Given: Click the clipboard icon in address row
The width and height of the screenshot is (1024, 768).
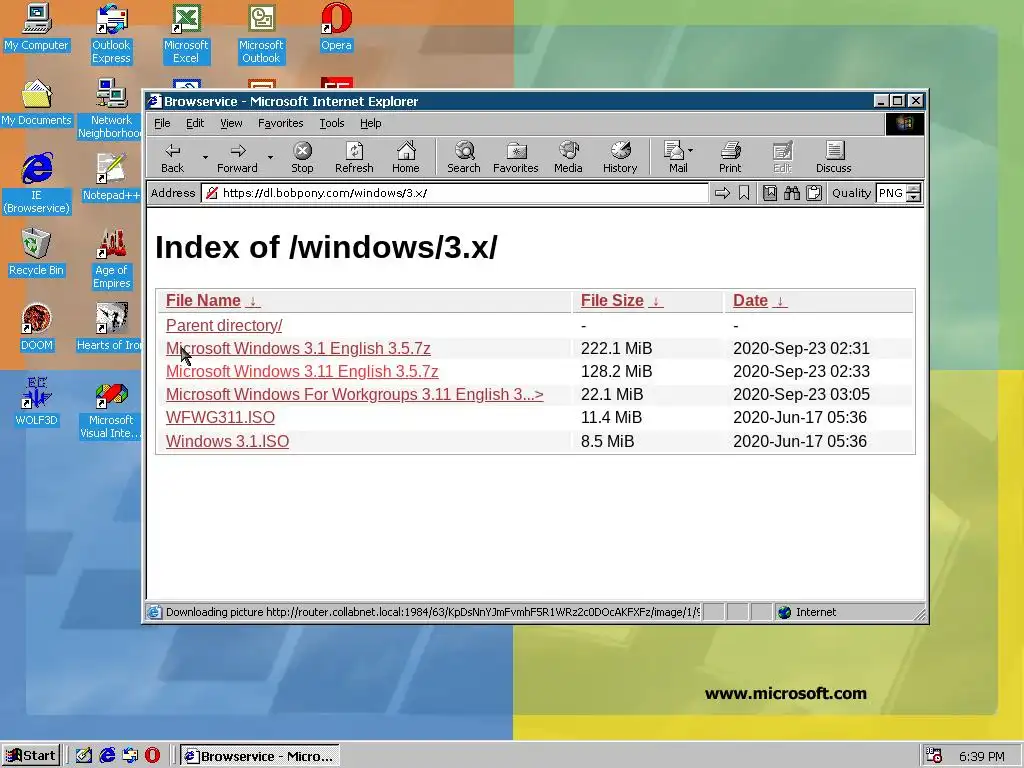Looking at the screenshot, I should pyautogui.click(x=814, y=193).
